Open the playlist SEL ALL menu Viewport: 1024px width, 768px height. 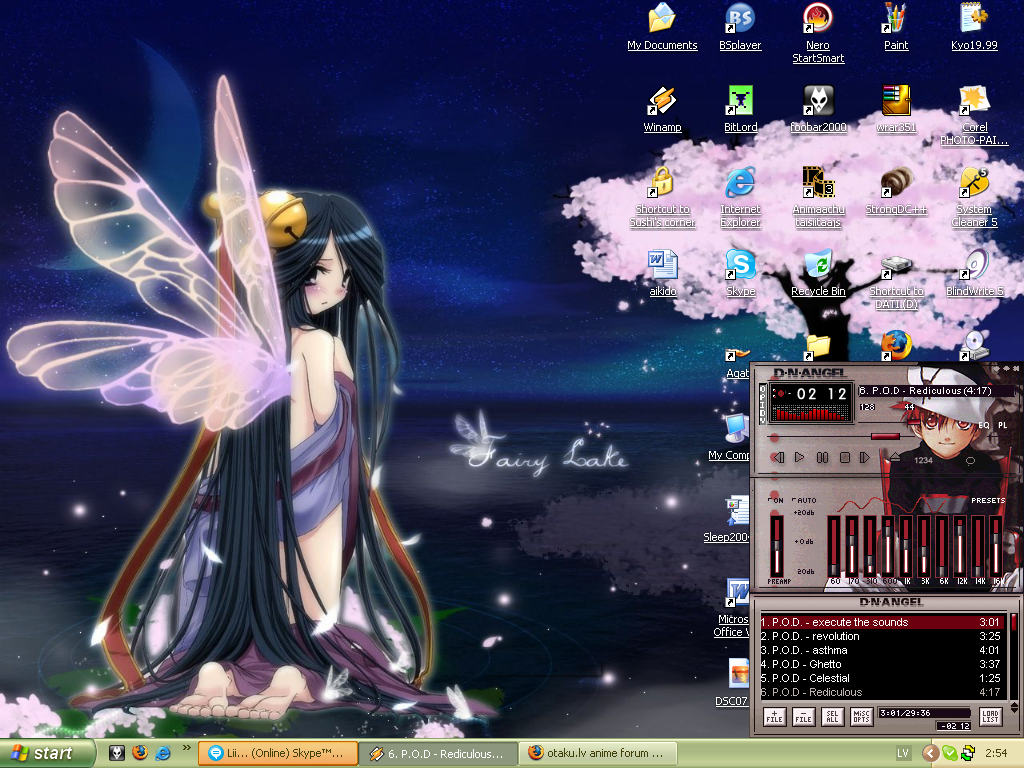(832, 717)
